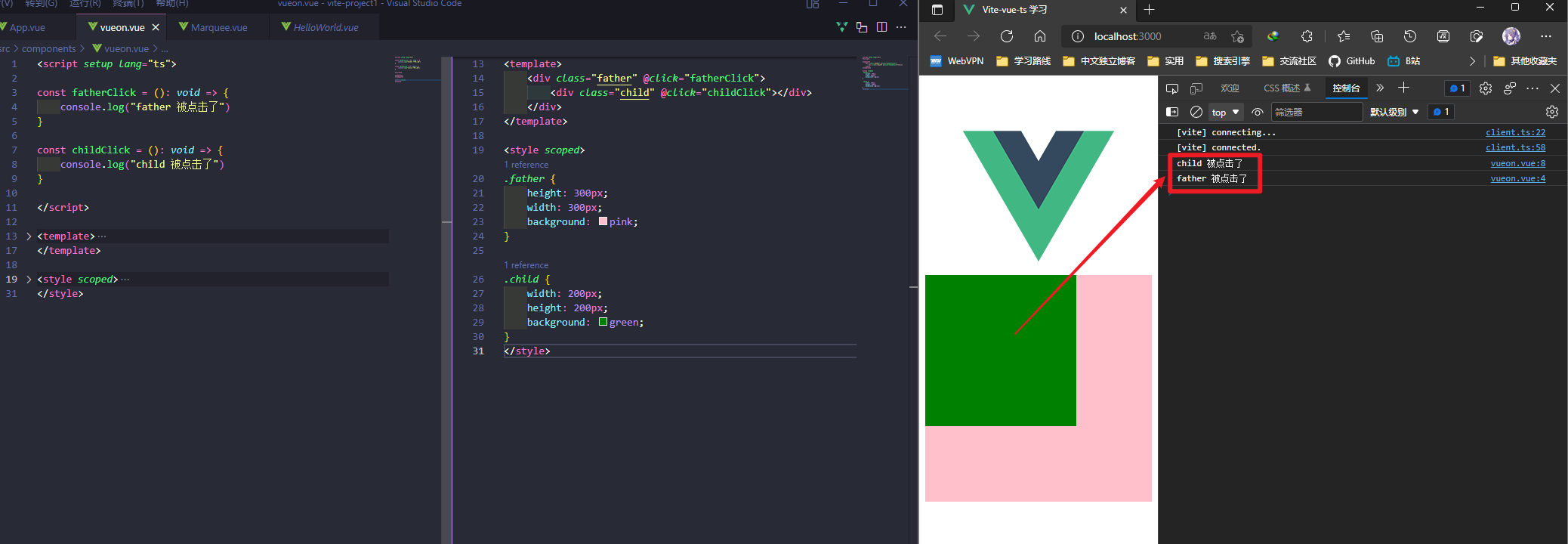
Task: Open source link client.ts:22
Action: pos(1515,132)
